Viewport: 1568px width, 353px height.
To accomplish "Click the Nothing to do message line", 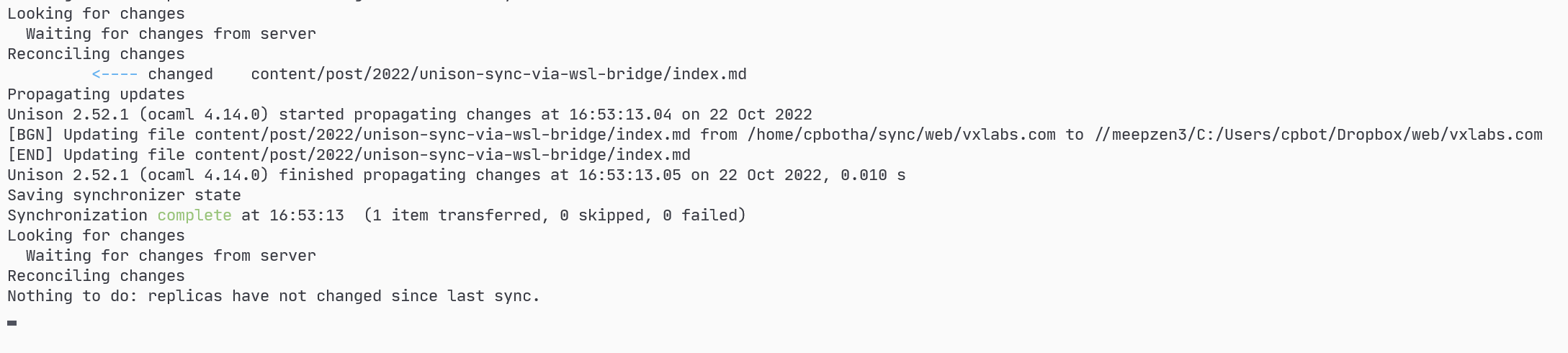I will click(x=274, y=296).
